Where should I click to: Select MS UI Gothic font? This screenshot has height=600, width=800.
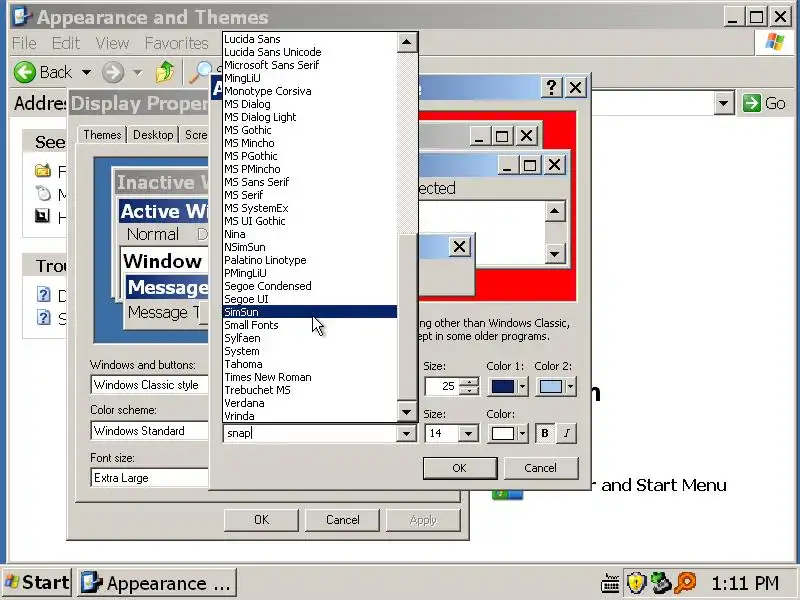coord(310,221)
